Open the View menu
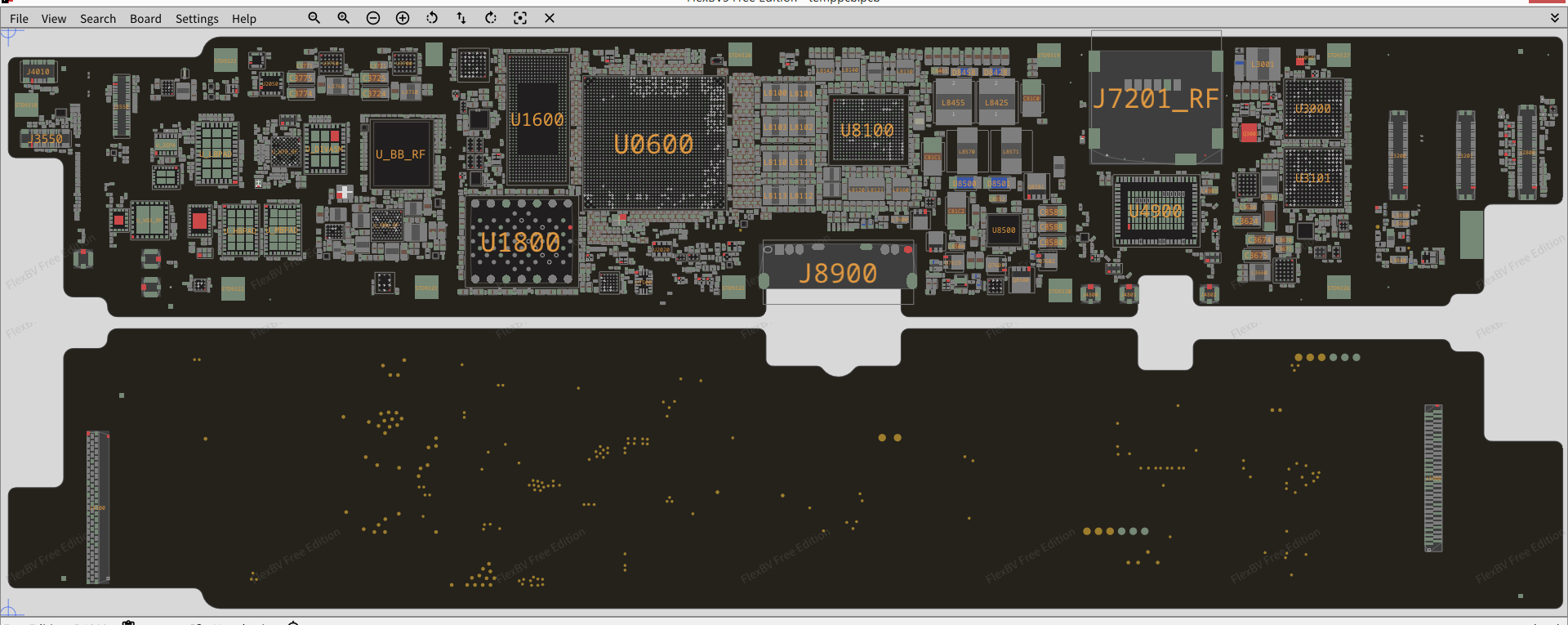This screenshot has width=1568, height=625. (54, 19)
